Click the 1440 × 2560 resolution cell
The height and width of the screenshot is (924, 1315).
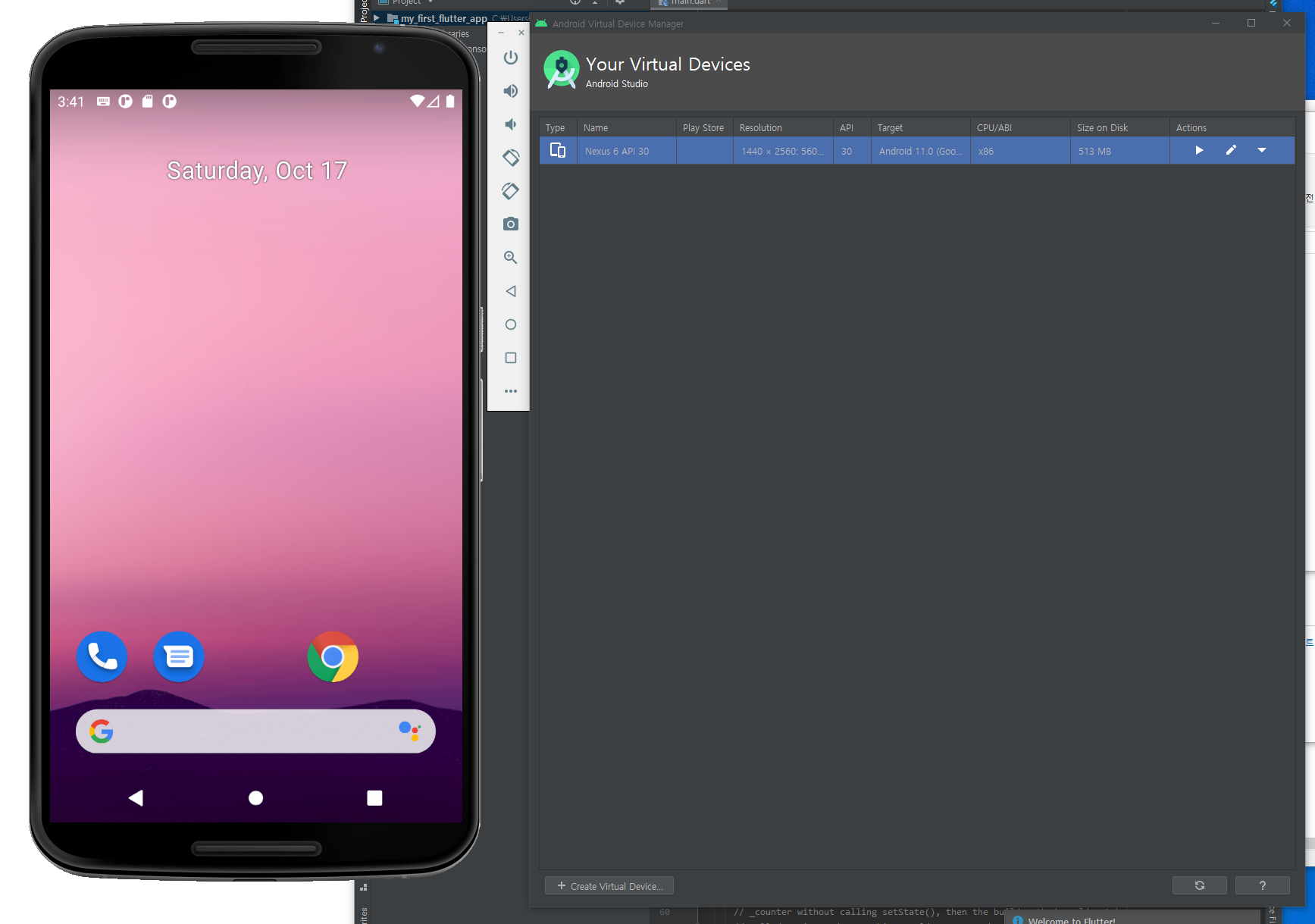[783, 151]
